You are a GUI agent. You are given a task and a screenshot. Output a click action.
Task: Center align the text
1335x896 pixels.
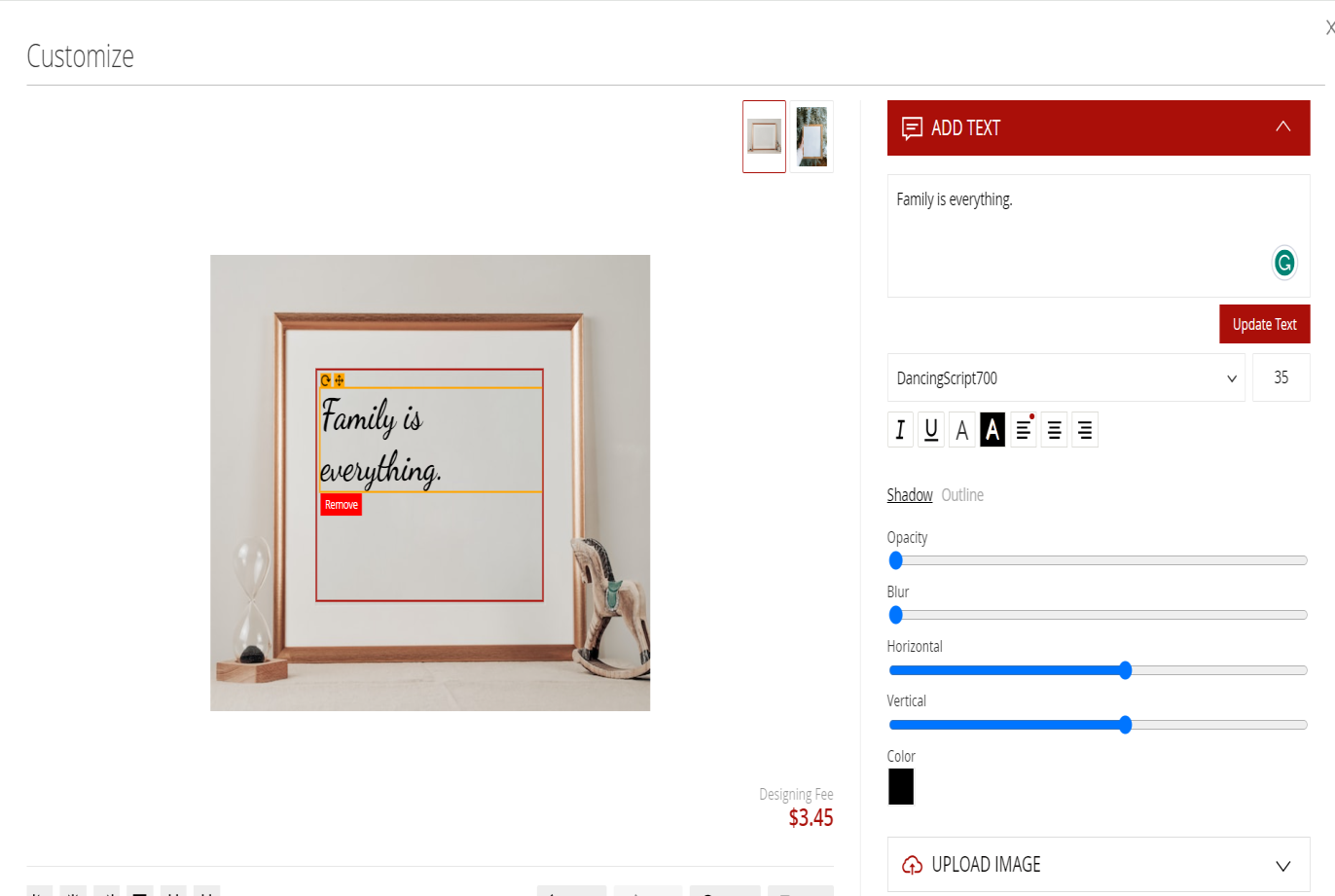click(x=1054, y=429)
